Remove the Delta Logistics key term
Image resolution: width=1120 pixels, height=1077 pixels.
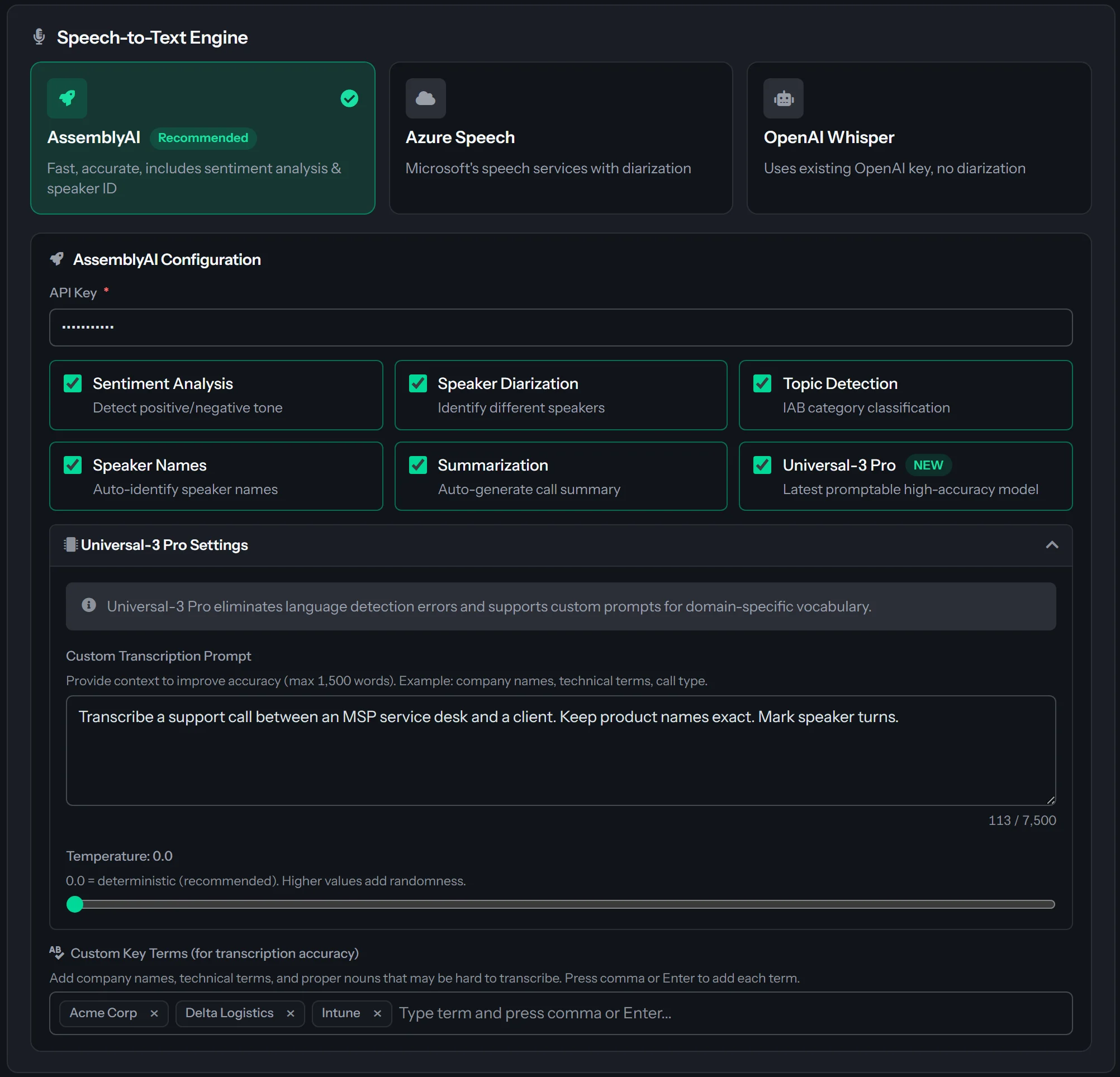290,1013
